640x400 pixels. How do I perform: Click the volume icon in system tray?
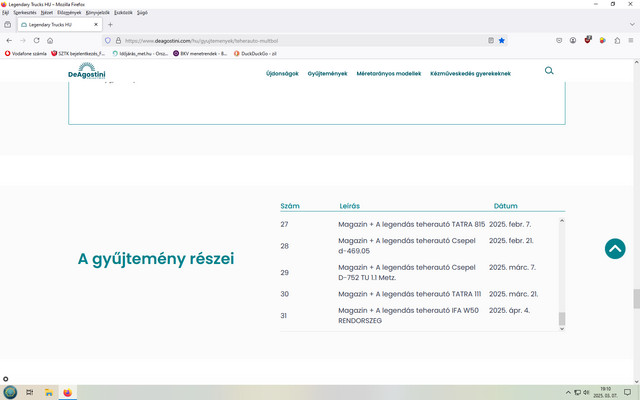[x=587, y=392]
